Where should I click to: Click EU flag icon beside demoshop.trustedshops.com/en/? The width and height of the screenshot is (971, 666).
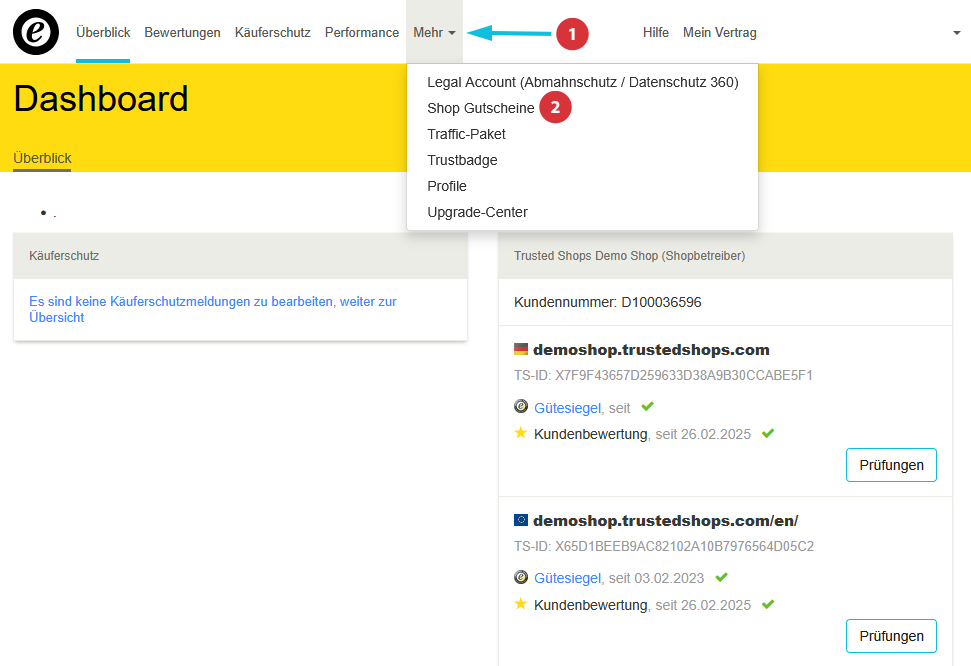click(x=521, y=520)
